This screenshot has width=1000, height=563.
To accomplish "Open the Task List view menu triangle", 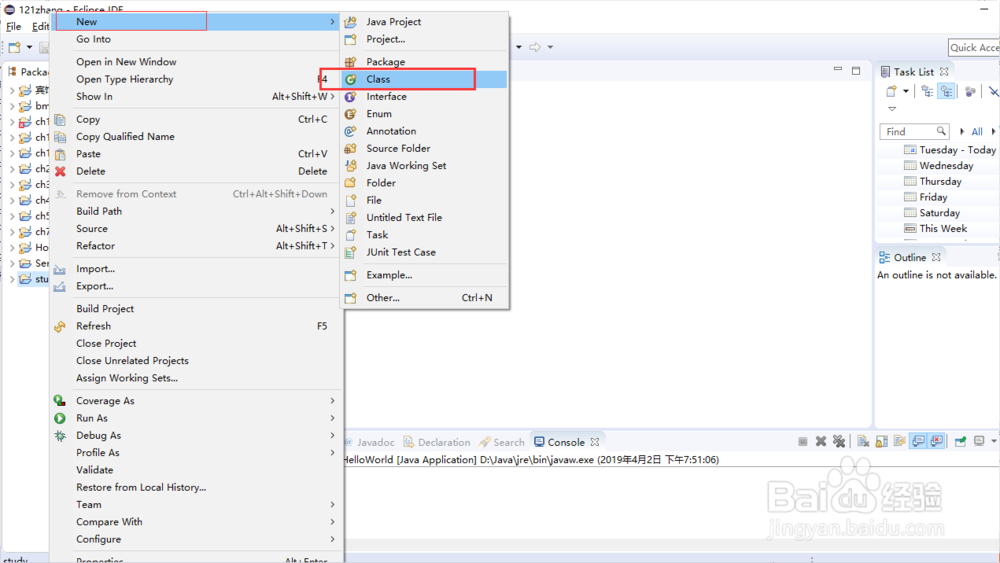I will pos(892,109).
